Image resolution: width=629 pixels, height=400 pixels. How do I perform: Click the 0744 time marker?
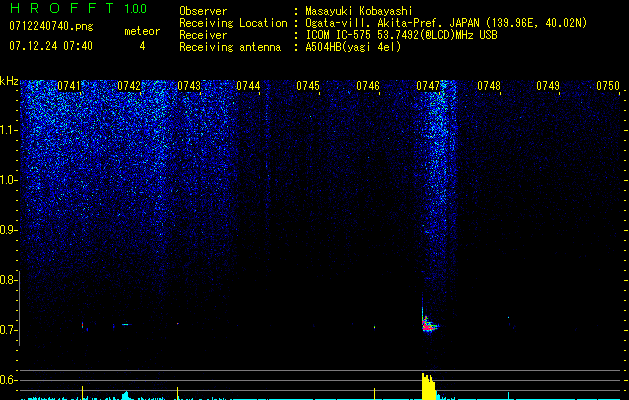click(x=248, y=86)
